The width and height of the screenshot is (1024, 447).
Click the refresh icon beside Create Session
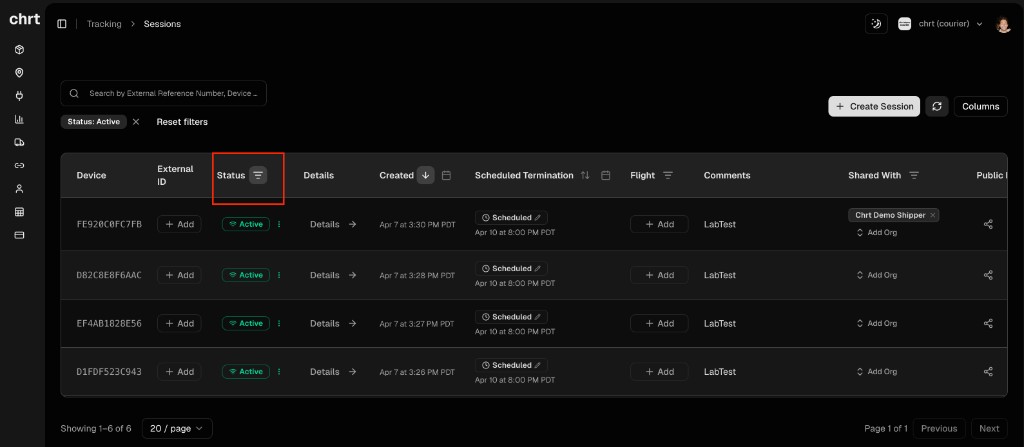pos(936,106)
